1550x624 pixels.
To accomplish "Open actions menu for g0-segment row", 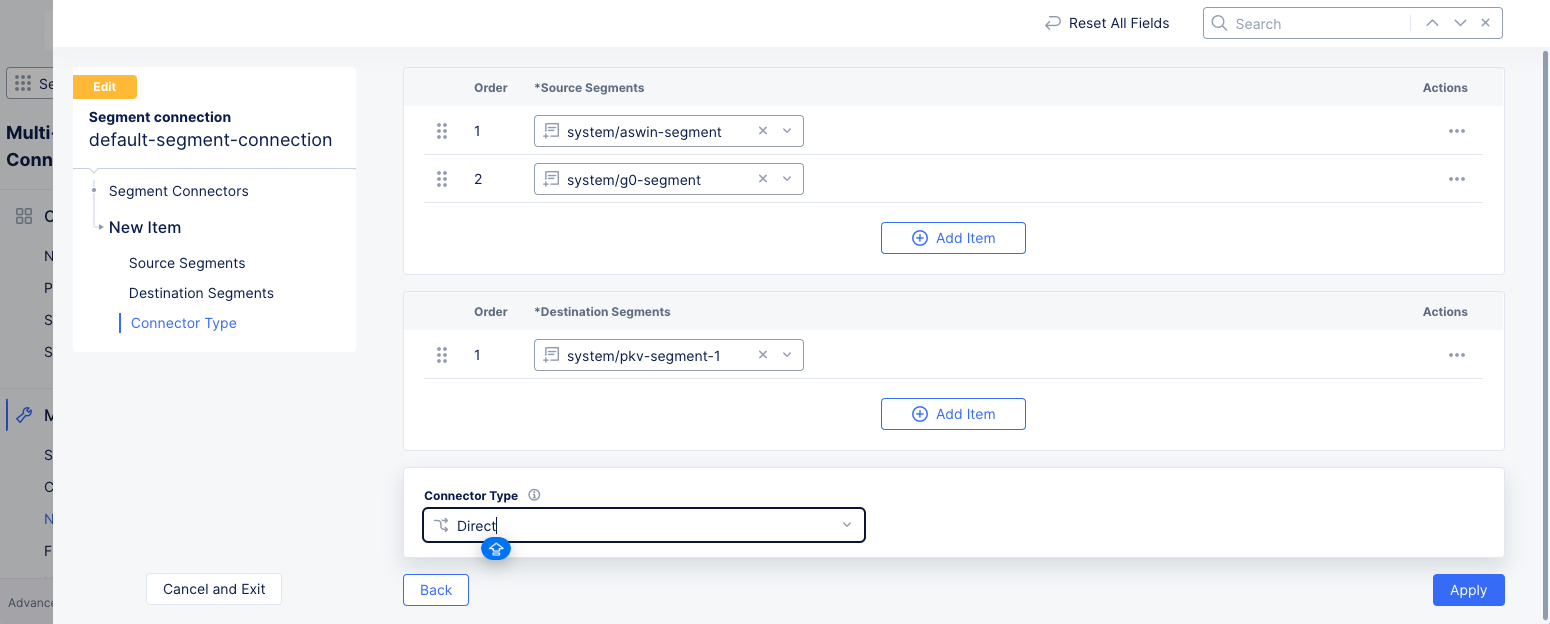I will [1456, 179].
